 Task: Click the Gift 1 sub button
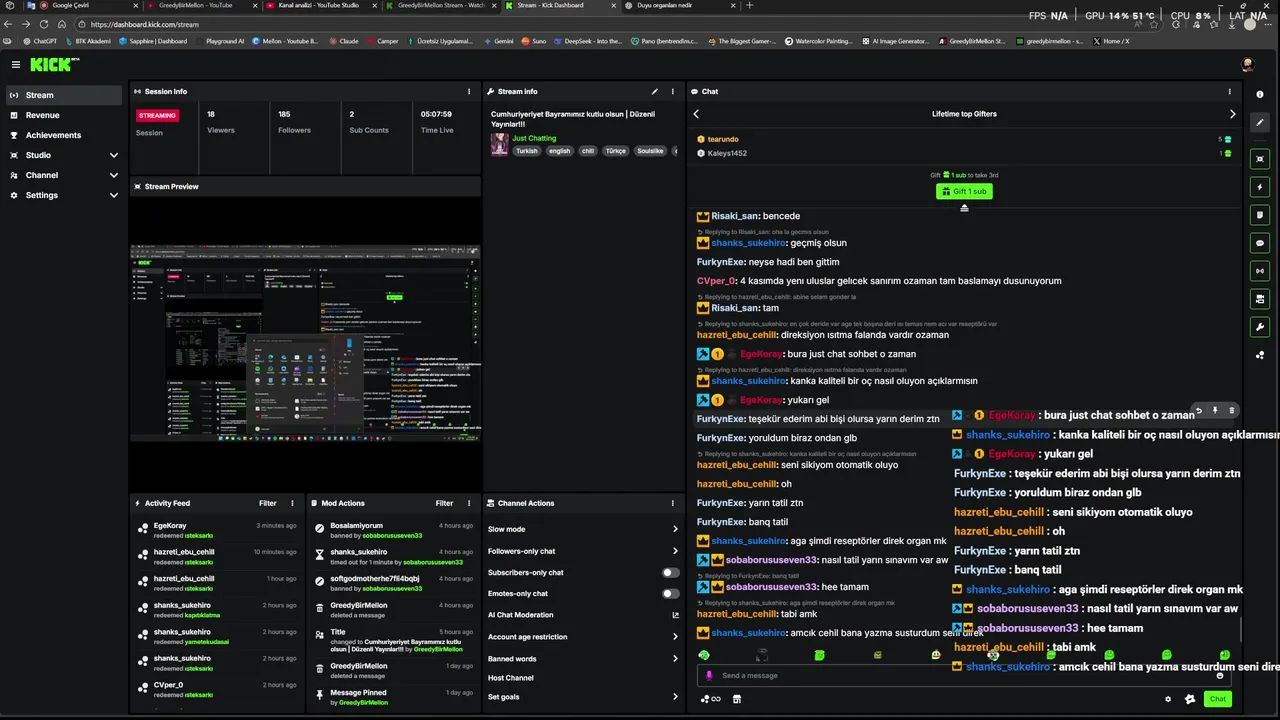(x=964, y=191)
